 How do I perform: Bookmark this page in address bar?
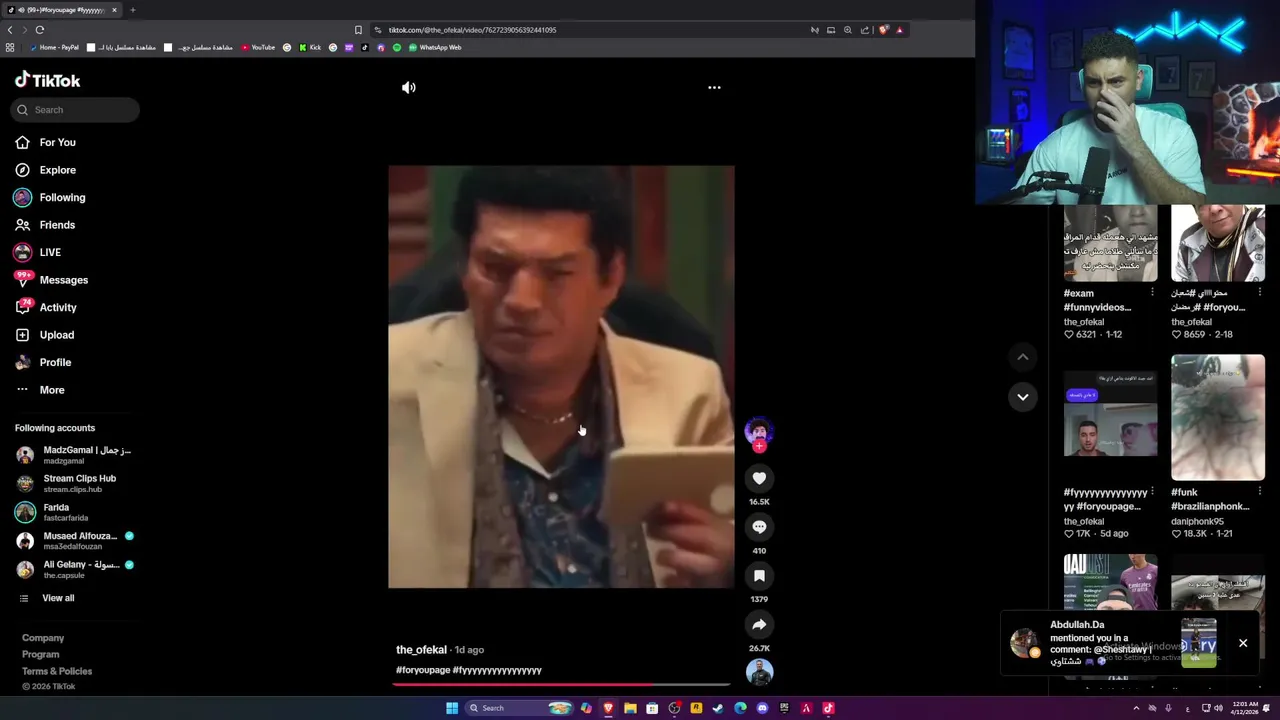click(358, 30)
